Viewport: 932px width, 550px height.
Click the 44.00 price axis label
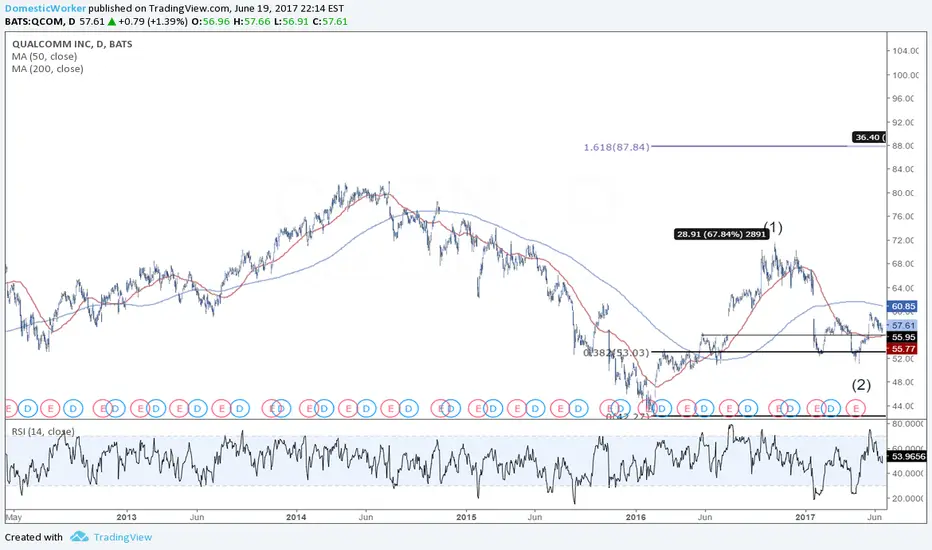[x=902, y=406]
